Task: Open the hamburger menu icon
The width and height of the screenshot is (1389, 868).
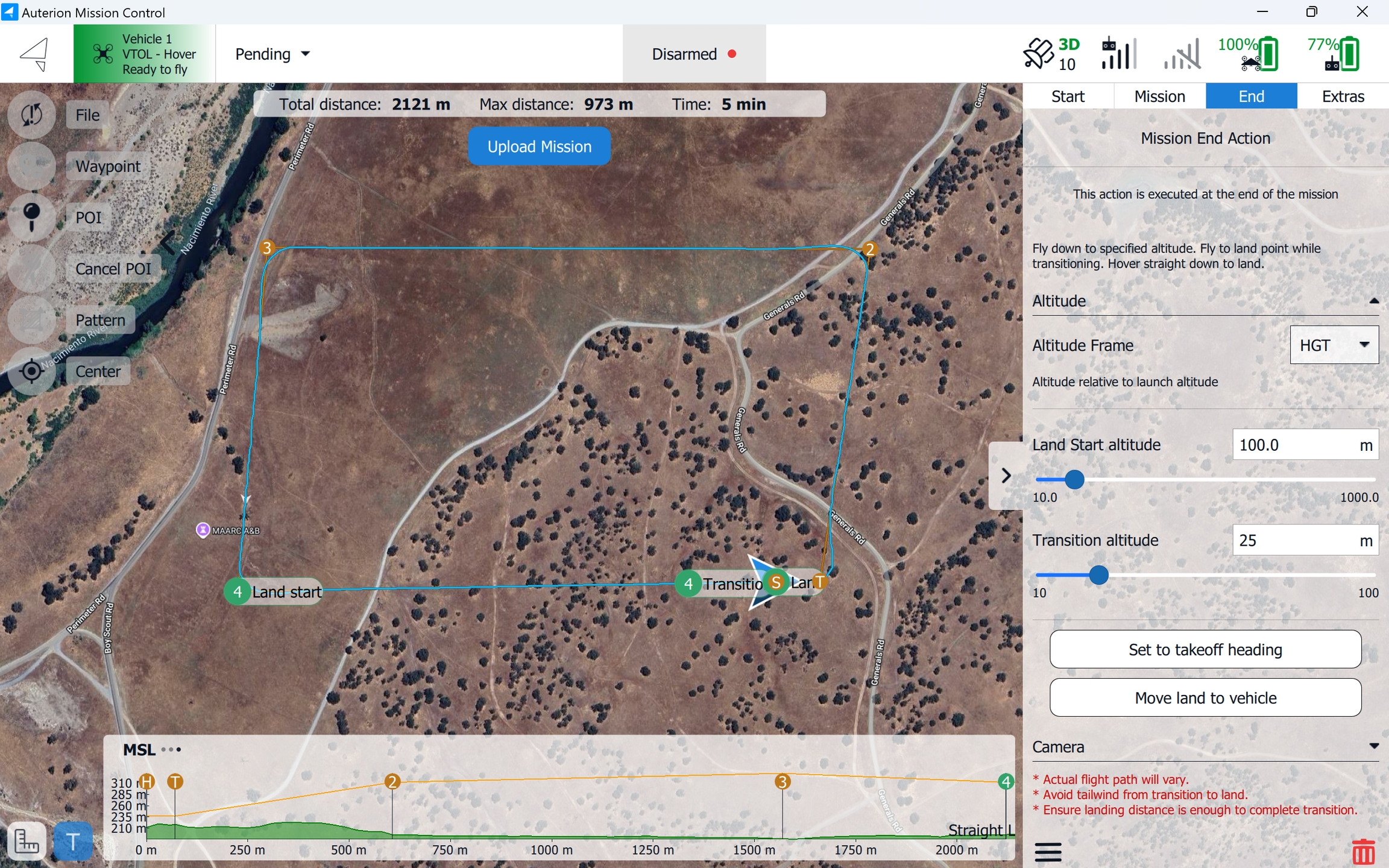Action: pyautogui.click(x=1048, y=852)
